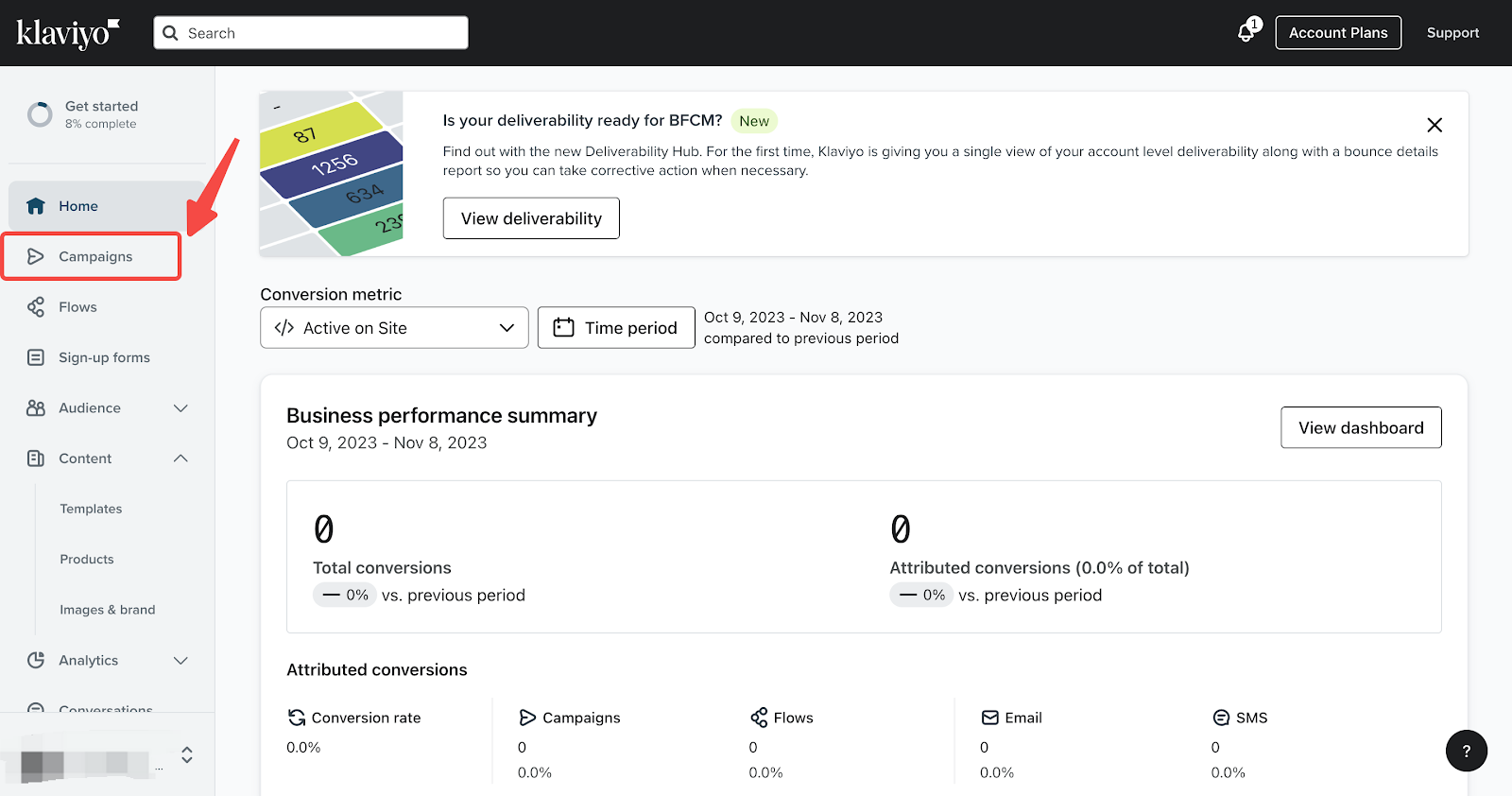
Task: Open the Active on Site dropdown
Action: tap(394, 328)
